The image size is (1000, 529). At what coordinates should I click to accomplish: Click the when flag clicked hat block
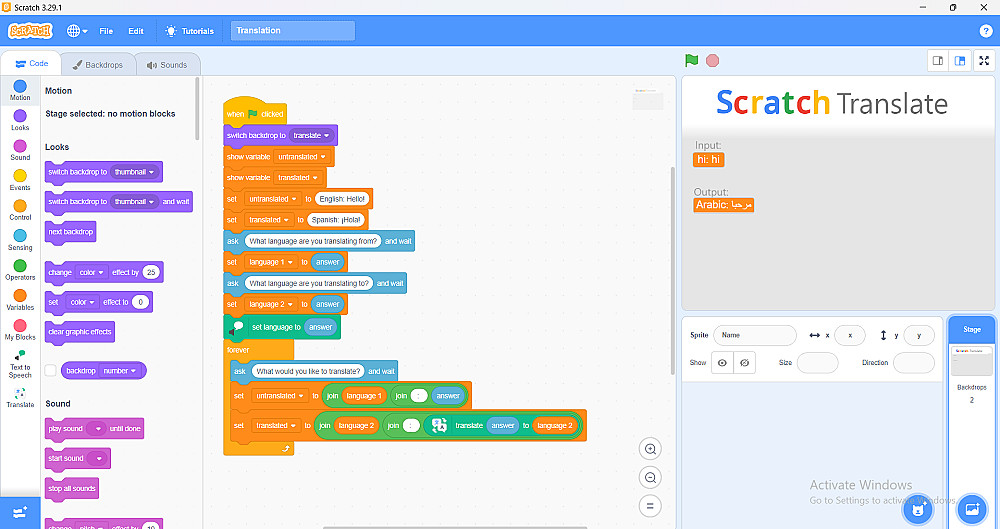254,113
